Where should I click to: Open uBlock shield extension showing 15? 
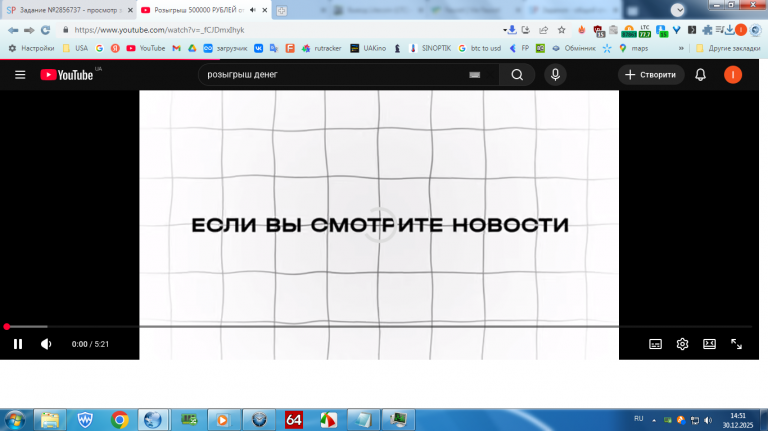click(599, 31)
